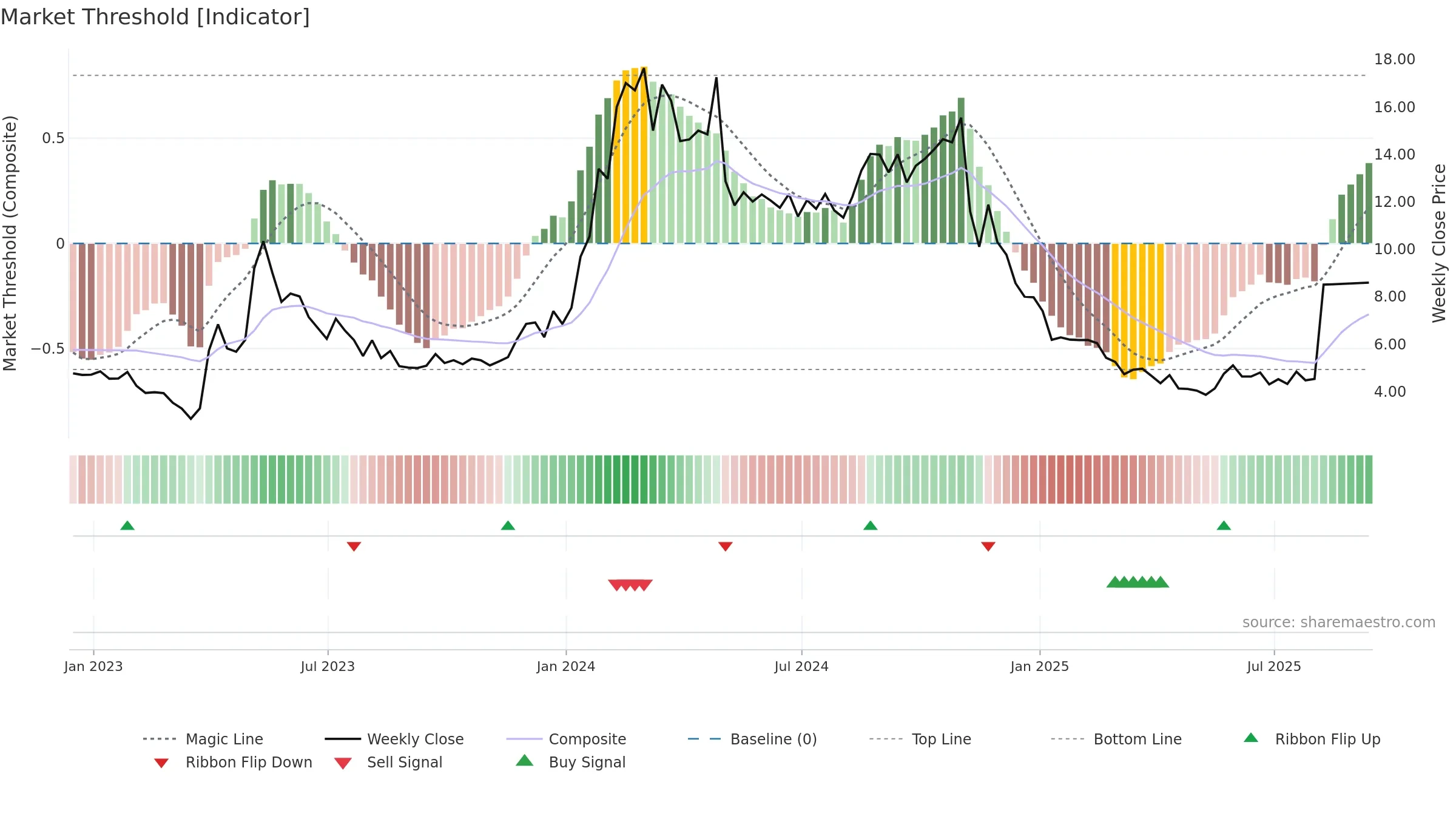The width and height of the screenshot is (1456, 819).
Task: Toggle the Composite legend entry
Action: (566, 739)
